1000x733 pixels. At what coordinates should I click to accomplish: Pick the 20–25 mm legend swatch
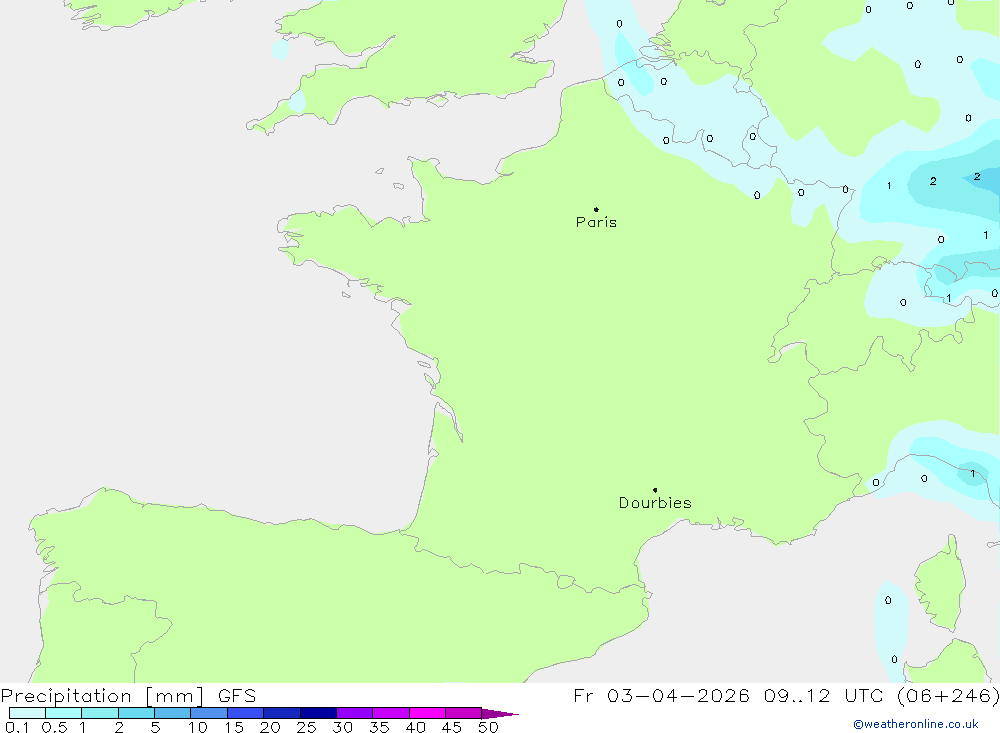click(x=282, y=713)
